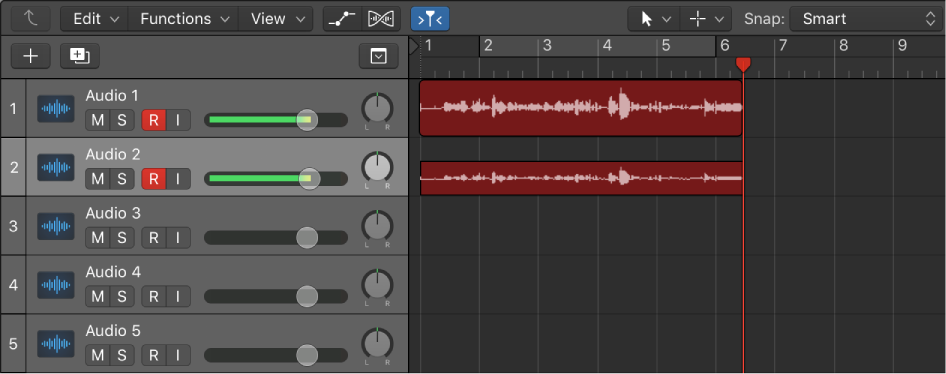946x374 pixels.
Task: Toggle the Show Automation button
Action: coord(342,19)
